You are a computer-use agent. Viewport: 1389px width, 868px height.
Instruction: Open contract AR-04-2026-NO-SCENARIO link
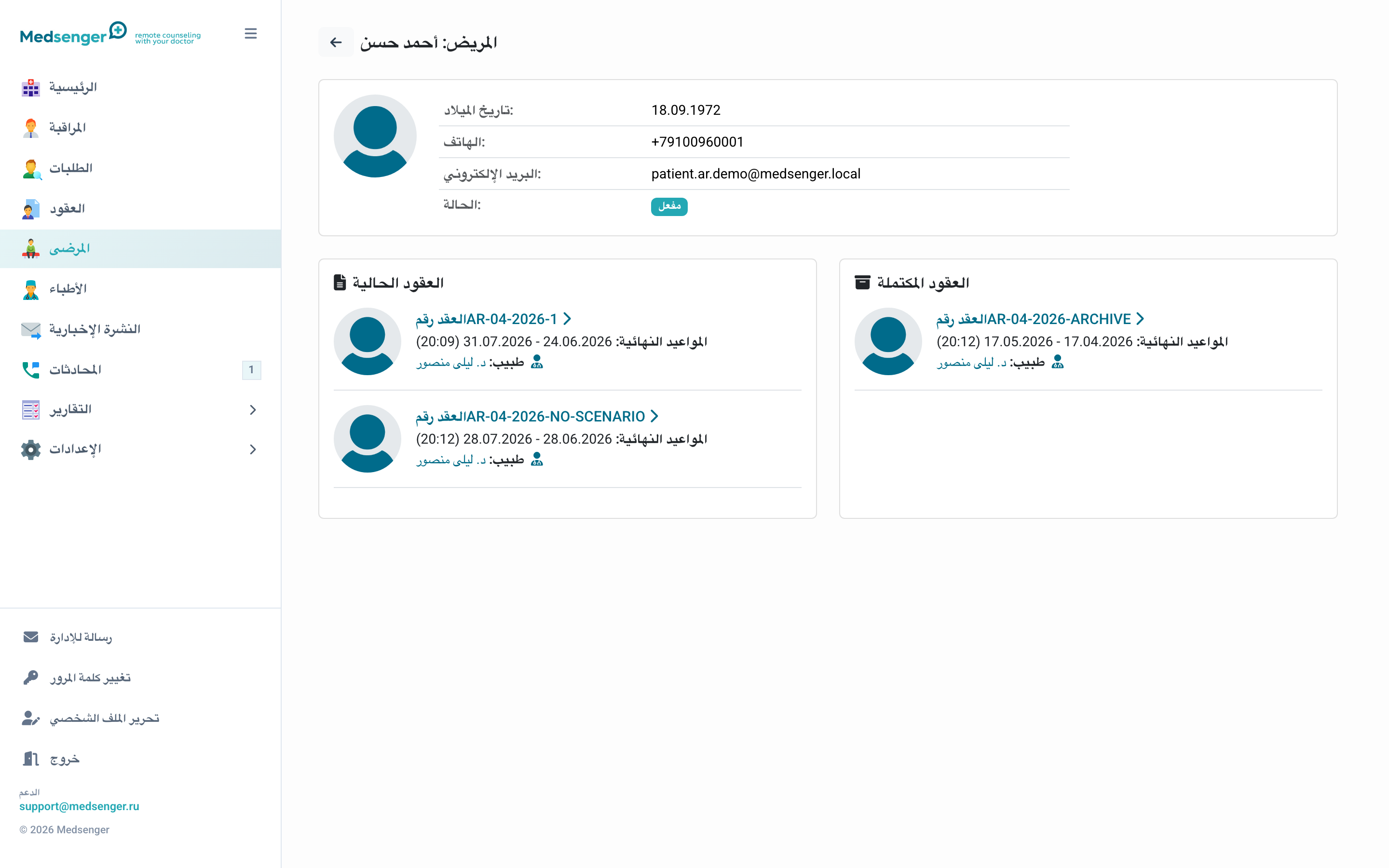531,417
